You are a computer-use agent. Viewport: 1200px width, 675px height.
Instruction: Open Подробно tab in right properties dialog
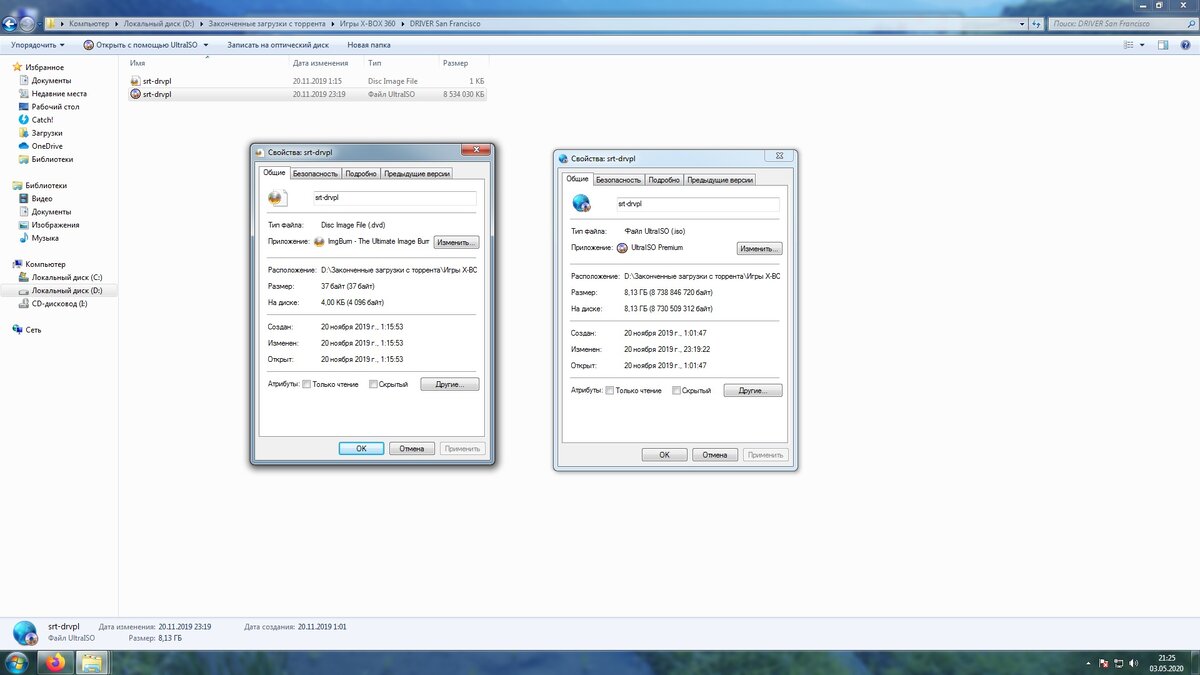coord(664,180)
